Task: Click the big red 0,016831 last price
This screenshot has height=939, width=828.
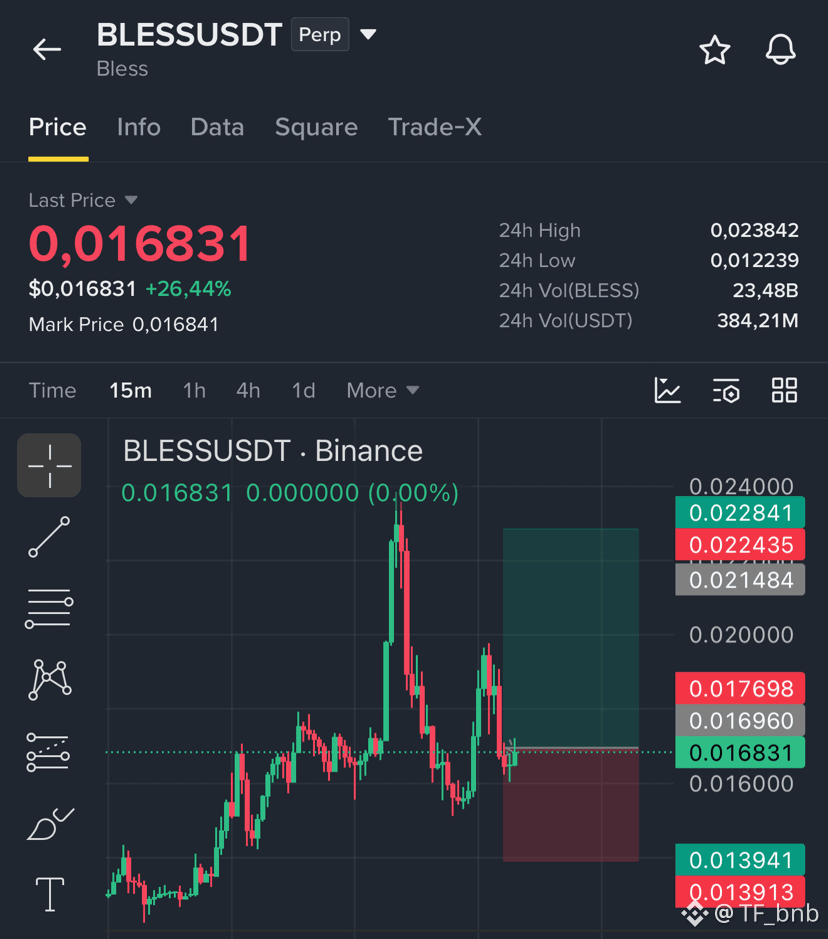Action: [140, 243]
